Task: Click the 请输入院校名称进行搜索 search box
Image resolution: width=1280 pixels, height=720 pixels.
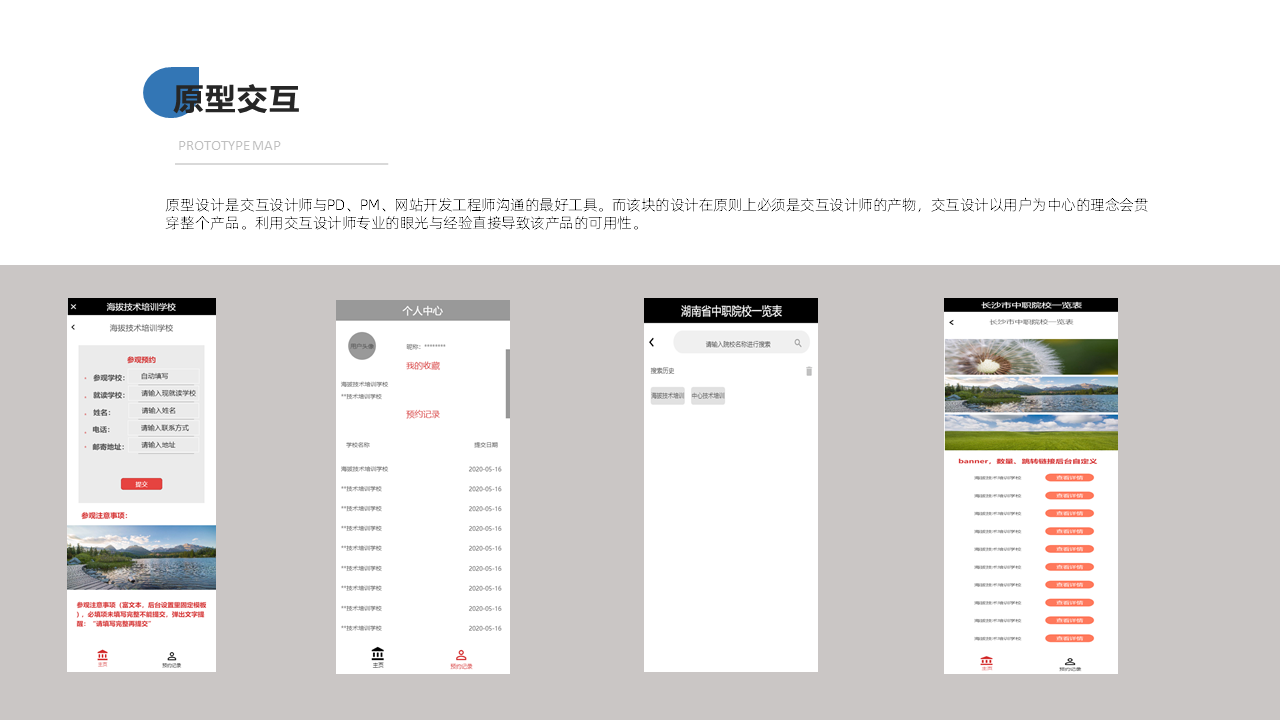Action: point(738,343)
